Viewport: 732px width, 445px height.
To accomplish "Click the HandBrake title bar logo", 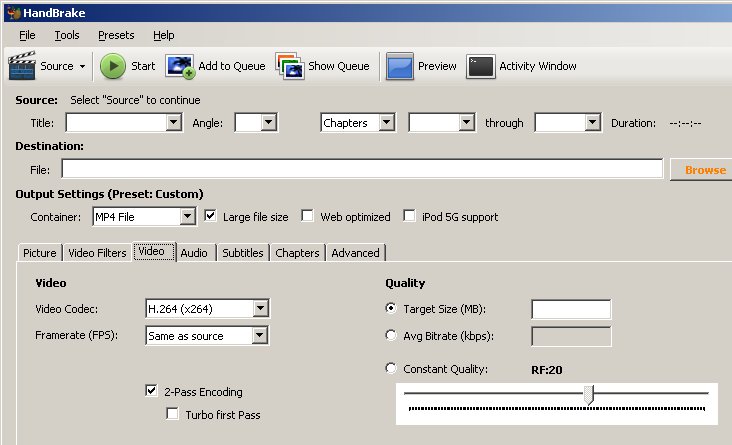I will click(x=14, y=13).
